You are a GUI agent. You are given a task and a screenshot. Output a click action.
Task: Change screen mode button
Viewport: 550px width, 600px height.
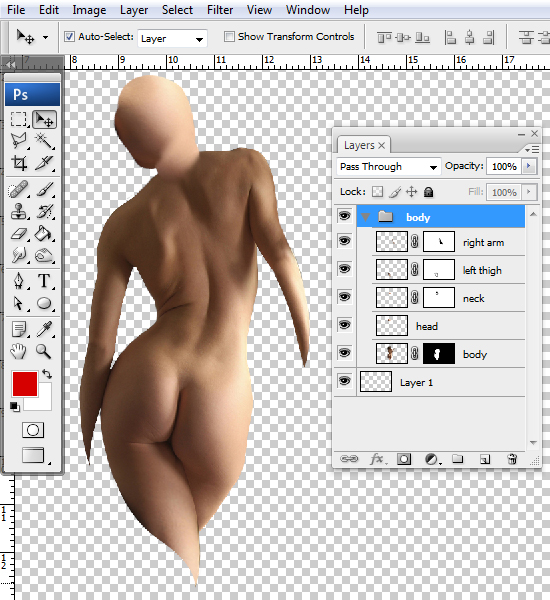pos(33,455)
